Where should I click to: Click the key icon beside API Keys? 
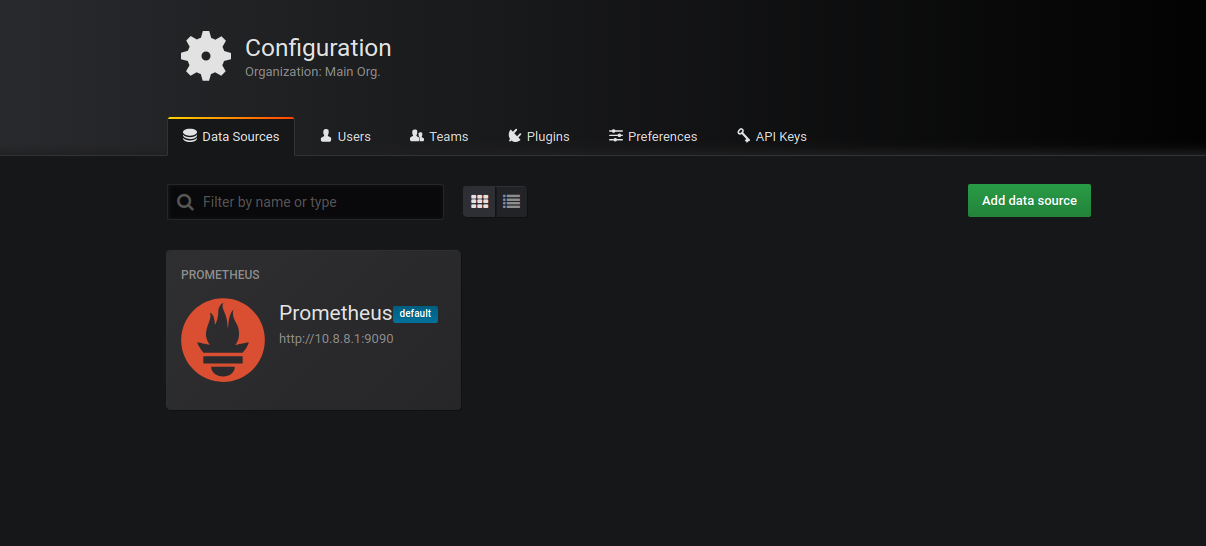click(743, 136)
